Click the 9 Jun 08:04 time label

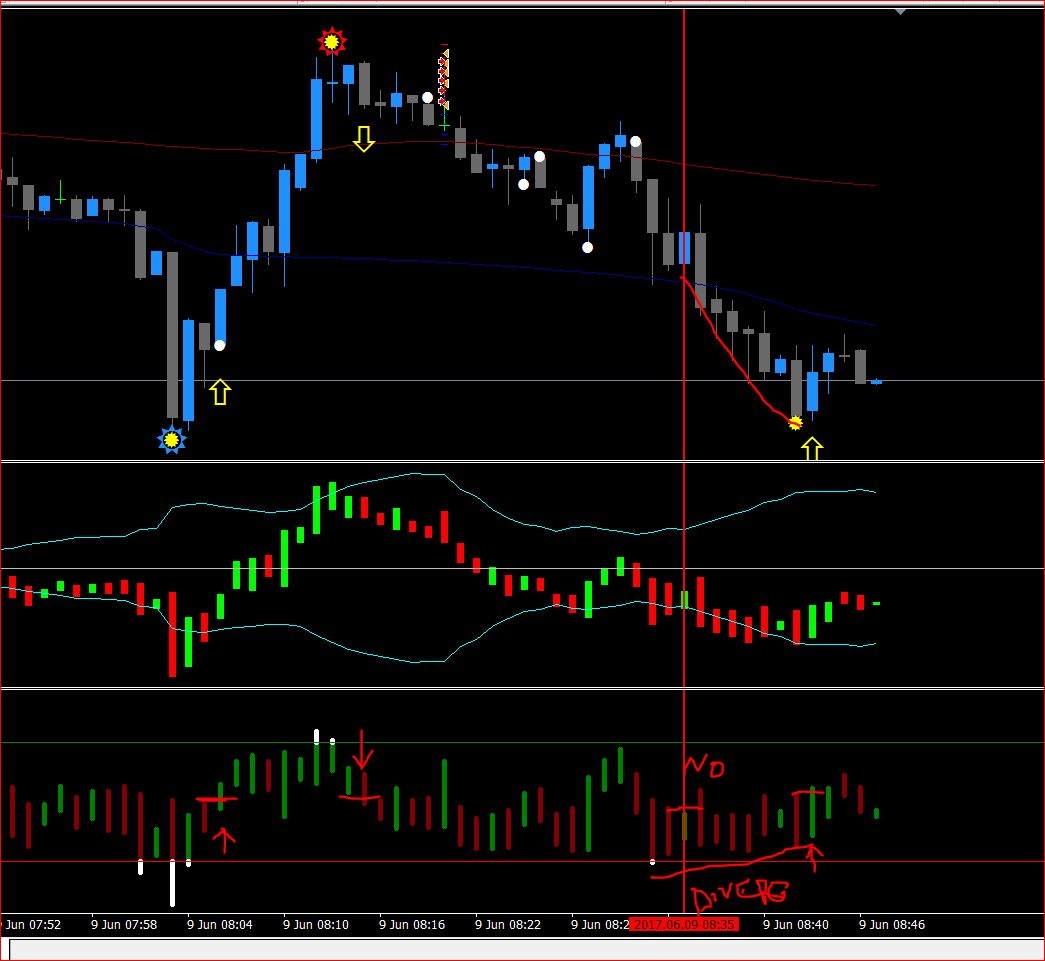coord(220,924)
